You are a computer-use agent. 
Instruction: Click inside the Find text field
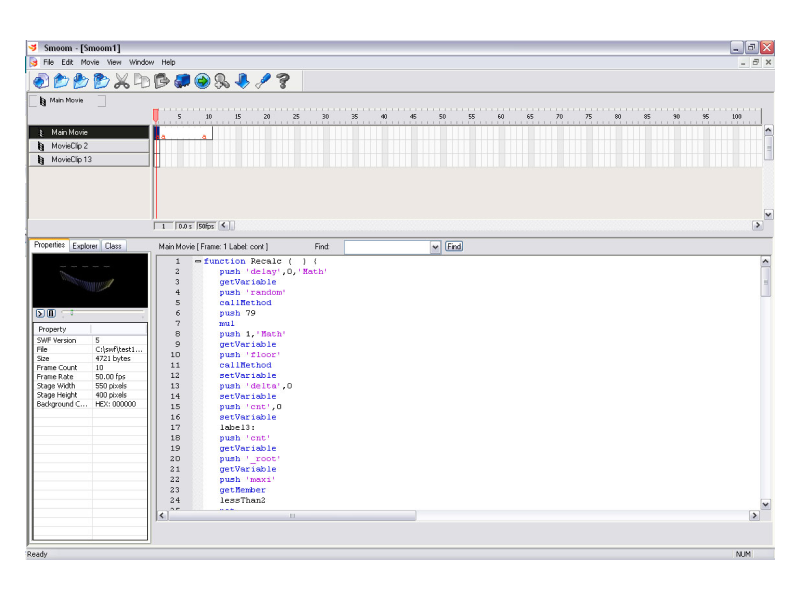[386, 246]
